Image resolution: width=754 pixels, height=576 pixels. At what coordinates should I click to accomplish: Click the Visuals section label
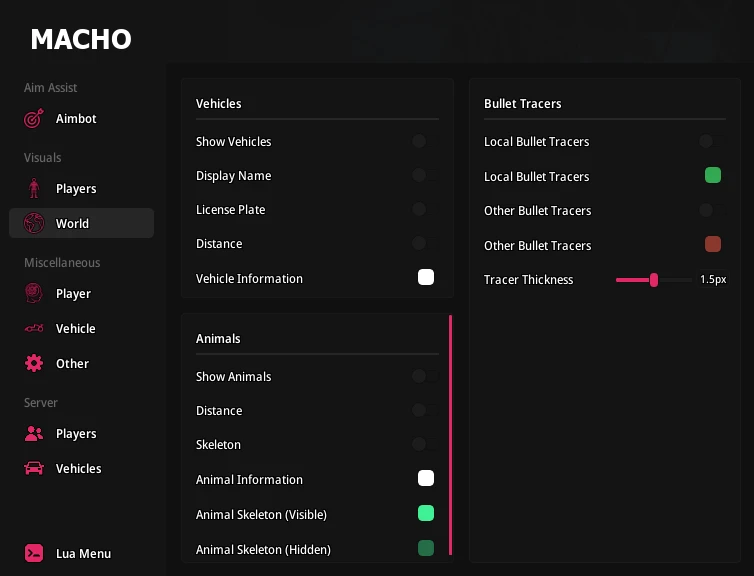tap(42, 158)
